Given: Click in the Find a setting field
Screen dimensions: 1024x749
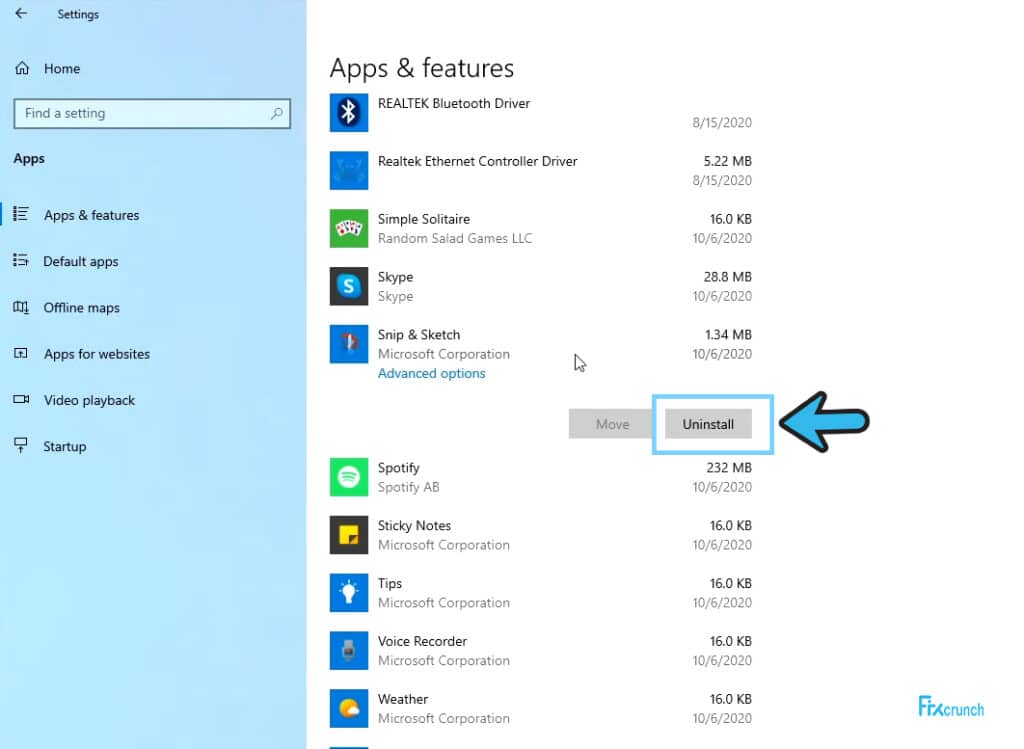Looking at the screenshot, I should click(152, 113).
